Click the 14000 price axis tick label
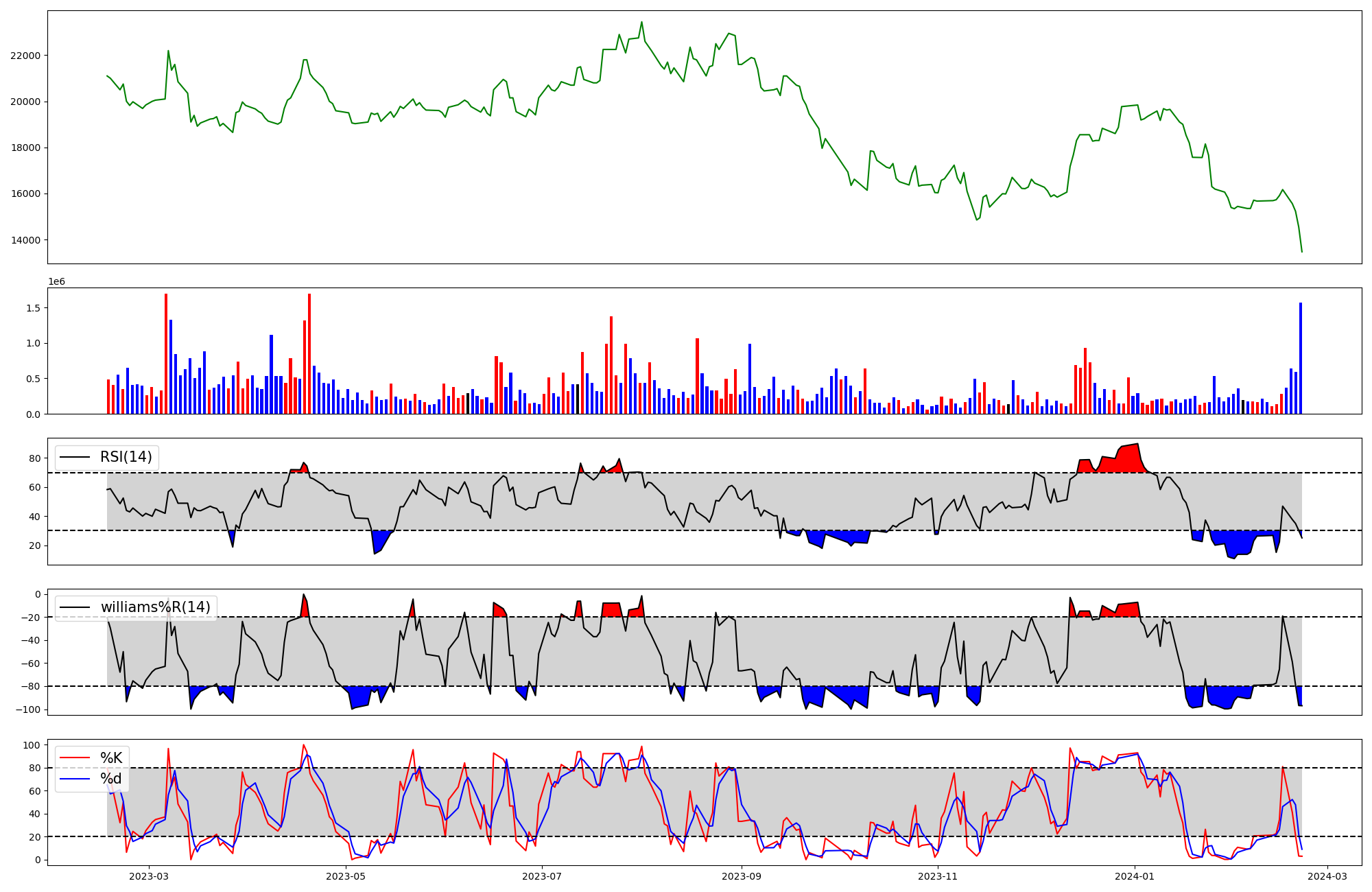Image resolution: width=1372 pixels, height=892 pixels. [25, 240]
